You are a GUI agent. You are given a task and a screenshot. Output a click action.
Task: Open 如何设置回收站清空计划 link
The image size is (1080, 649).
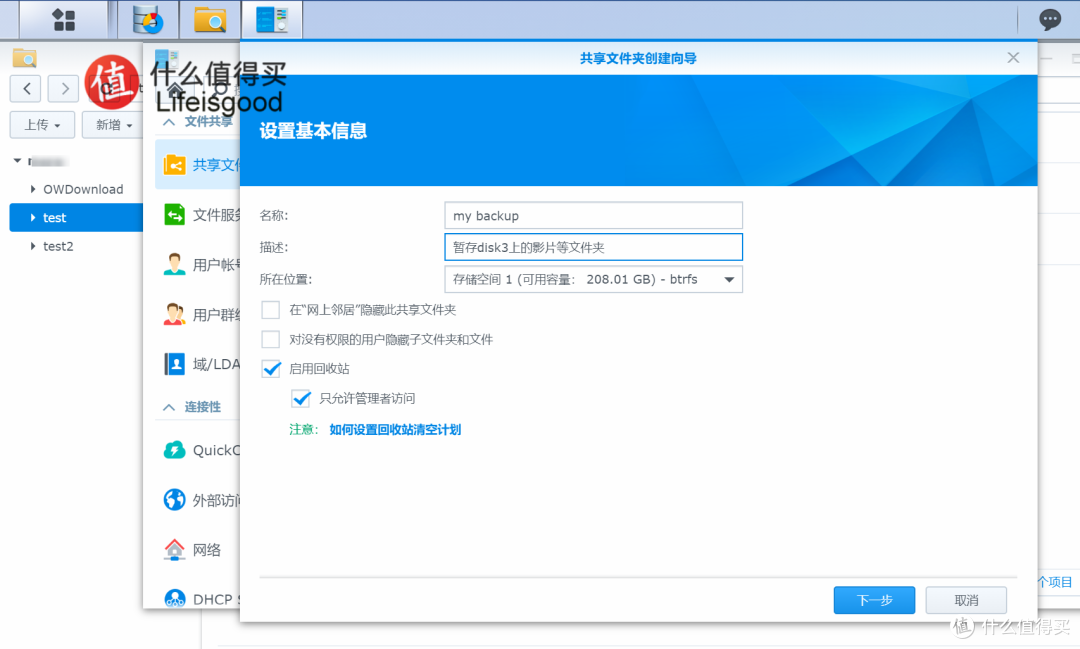[395, 429]
